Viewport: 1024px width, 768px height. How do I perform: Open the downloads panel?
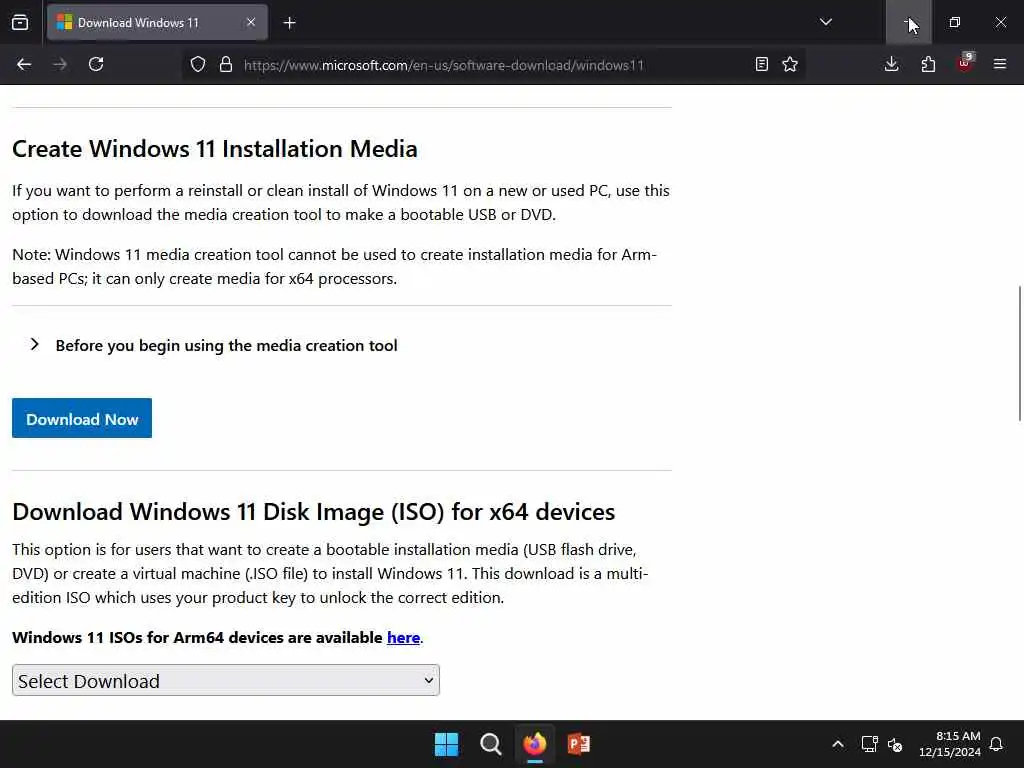pyautogui.click(x=891, y=64)
